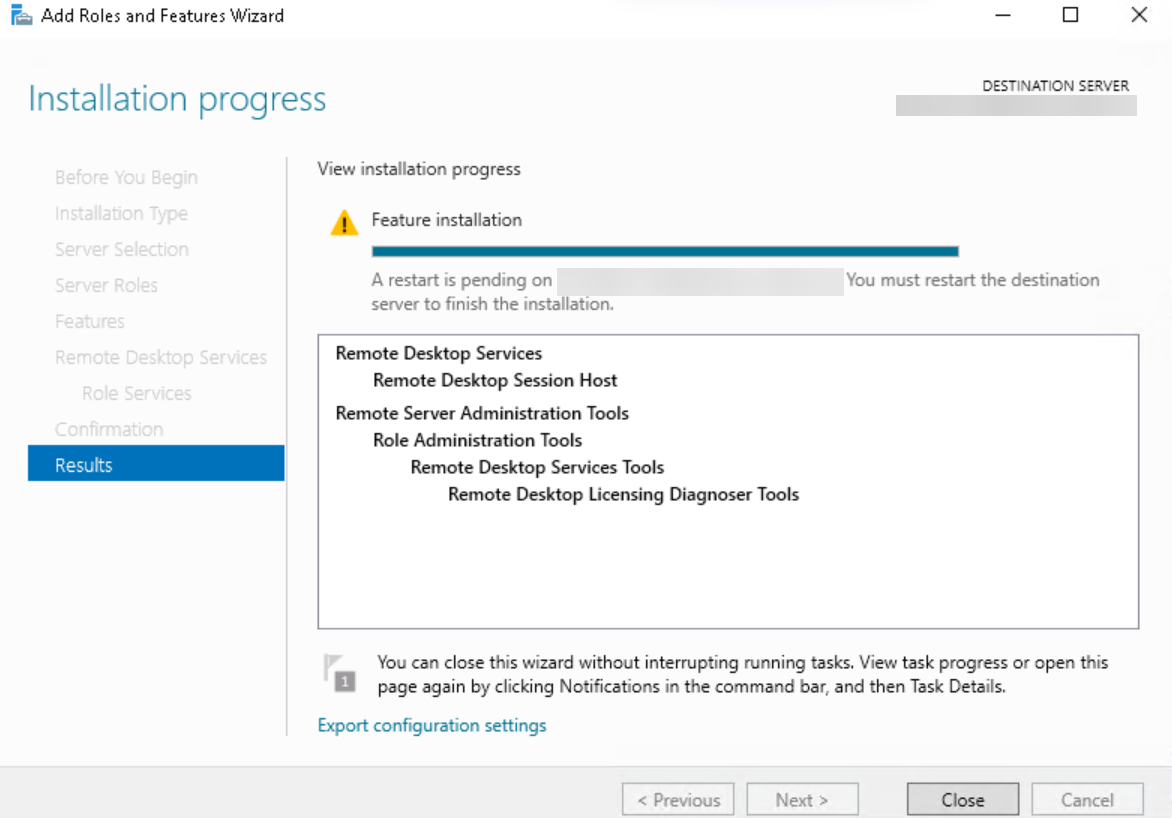Viewport: 1172px width, 818px height.
Task: Select Remote Desktop Services in the sidebar
Action: point(161,357)
